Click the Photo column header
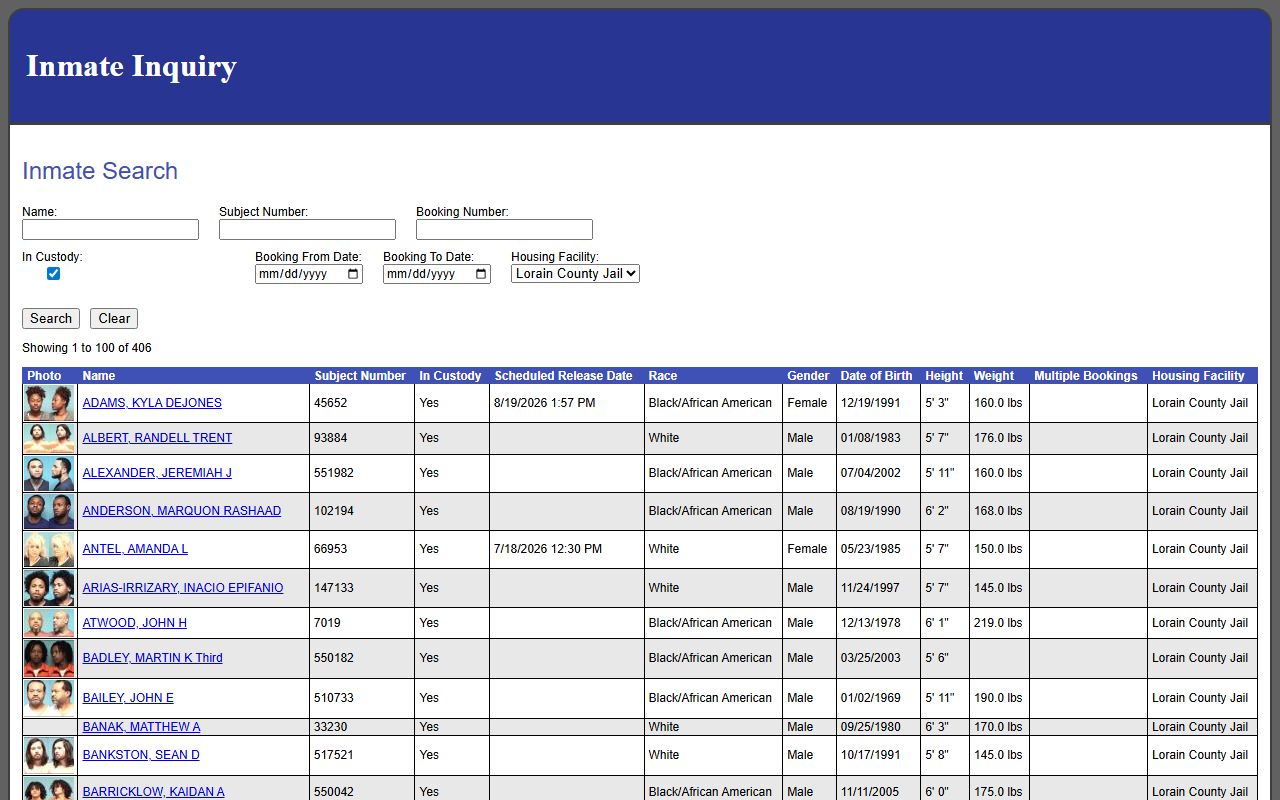Image resolution: width=1280 pixels, height=800 pixels. (44, 376)
